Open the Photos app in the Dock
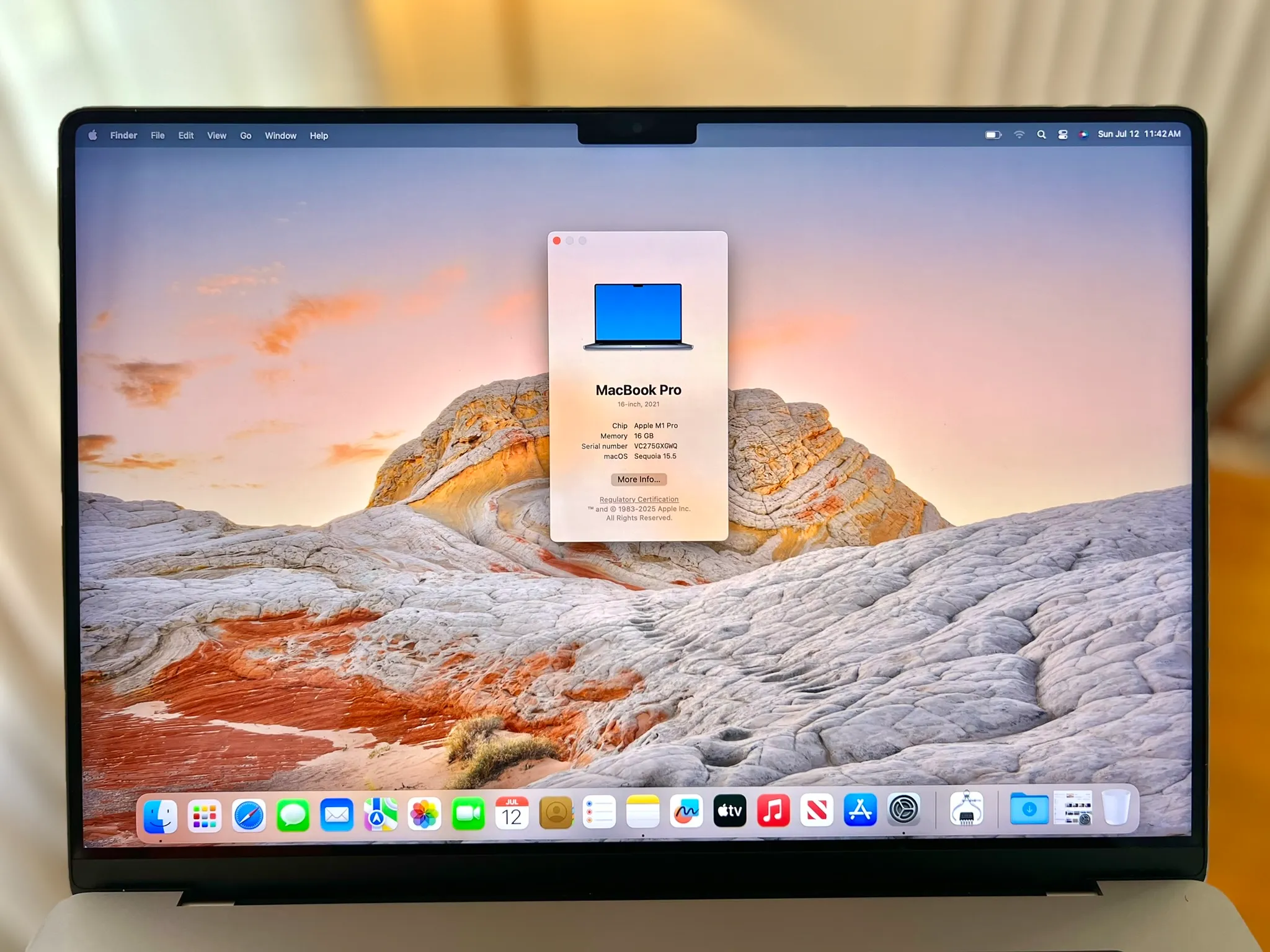This screenshot has width=1270, height=952. click(424, 813)
